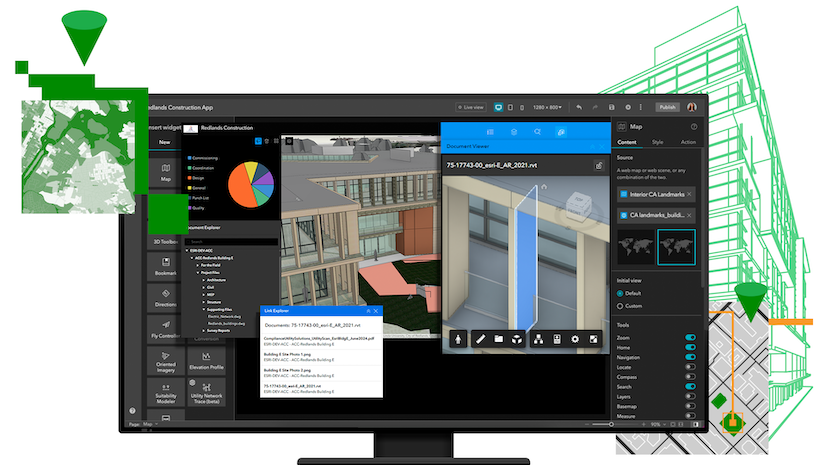Activate first-person walk tool in viewer

tap(458, 339)
